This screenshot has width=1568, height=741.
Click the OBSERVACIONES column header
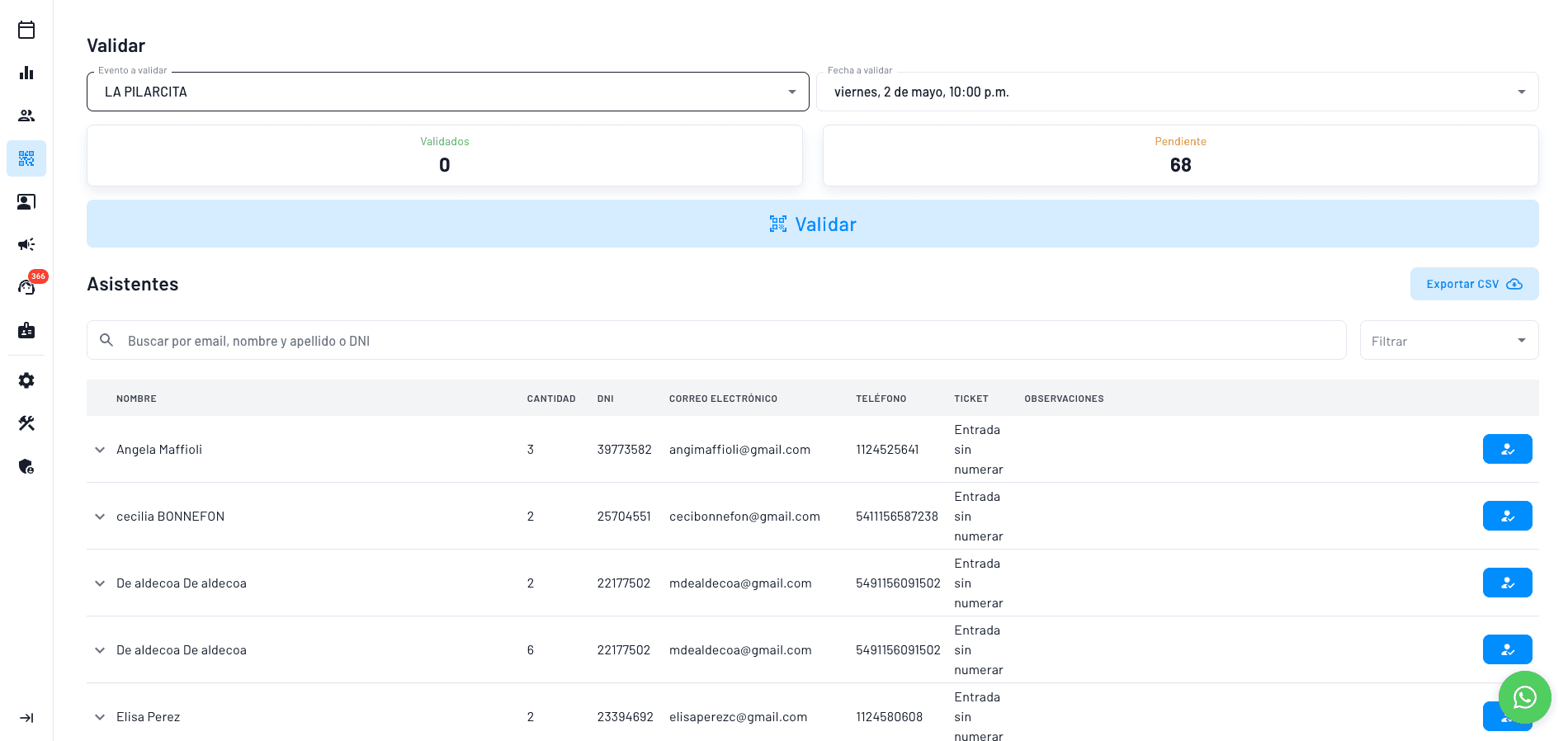(1064, 399)
